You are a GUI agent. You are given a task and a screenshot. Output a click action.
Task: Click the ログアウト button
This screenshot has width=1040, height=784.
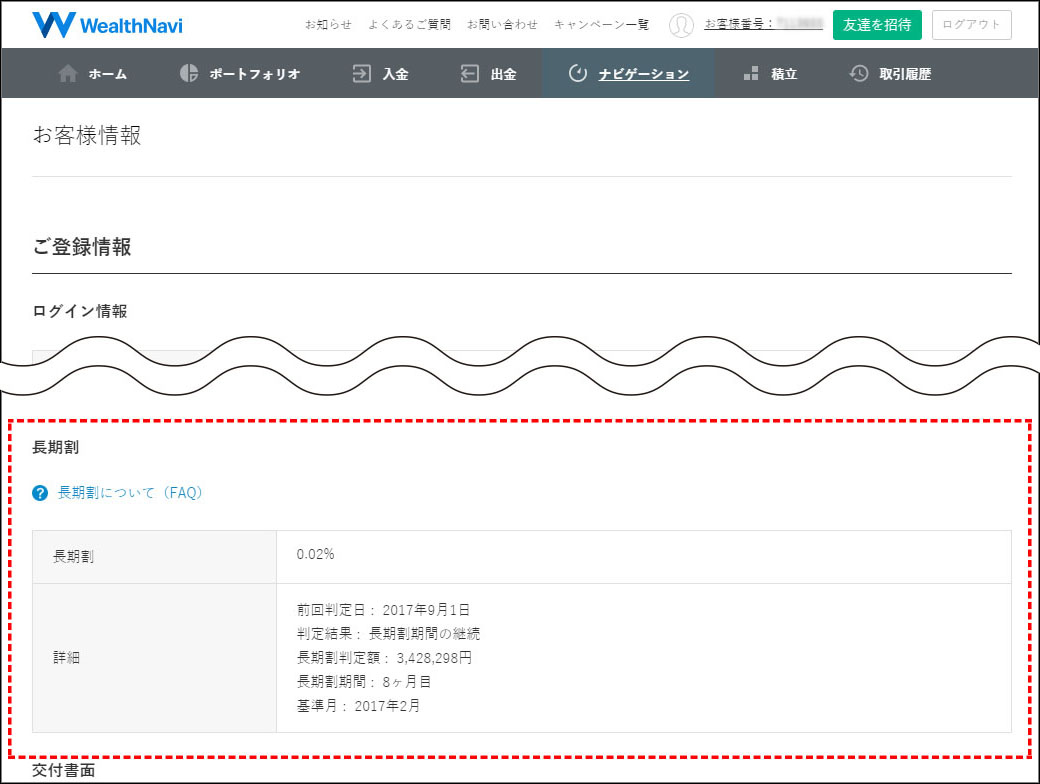coord(971,26)
